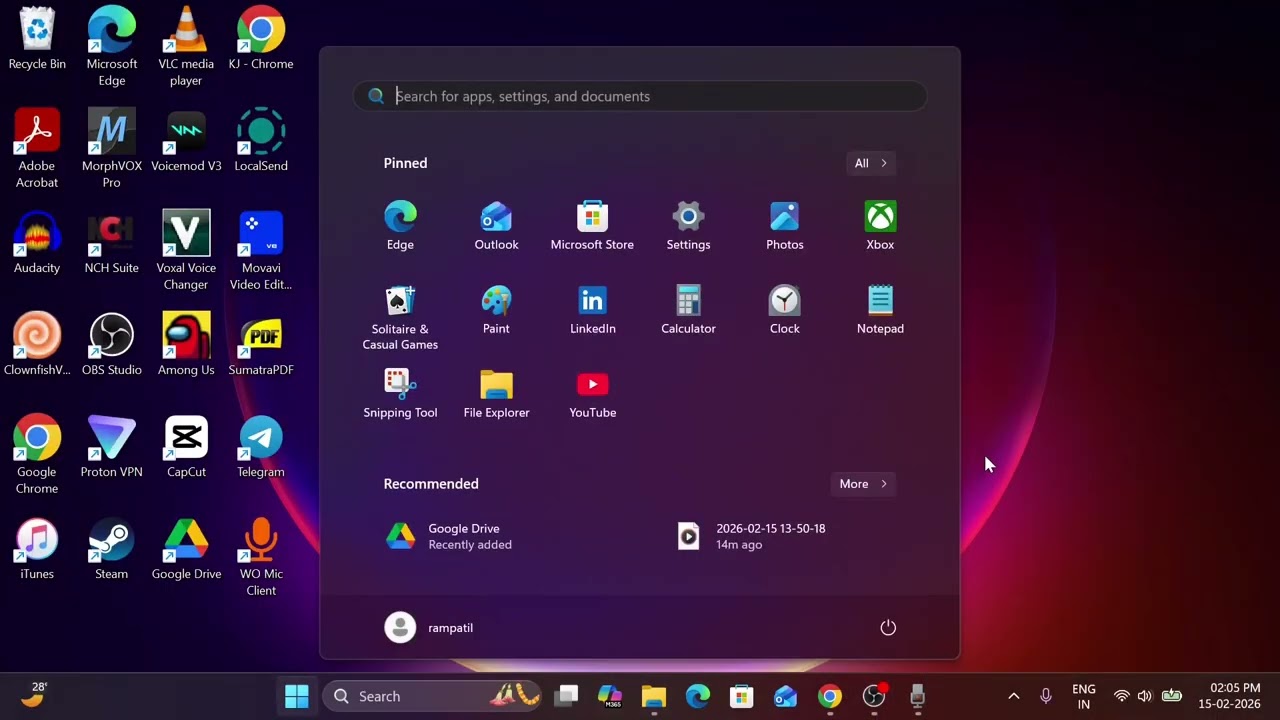Select the Voxal Voice Changer desktop shortcut
Viewport: 1280px width, 720px height.
[x=186, y=251]
